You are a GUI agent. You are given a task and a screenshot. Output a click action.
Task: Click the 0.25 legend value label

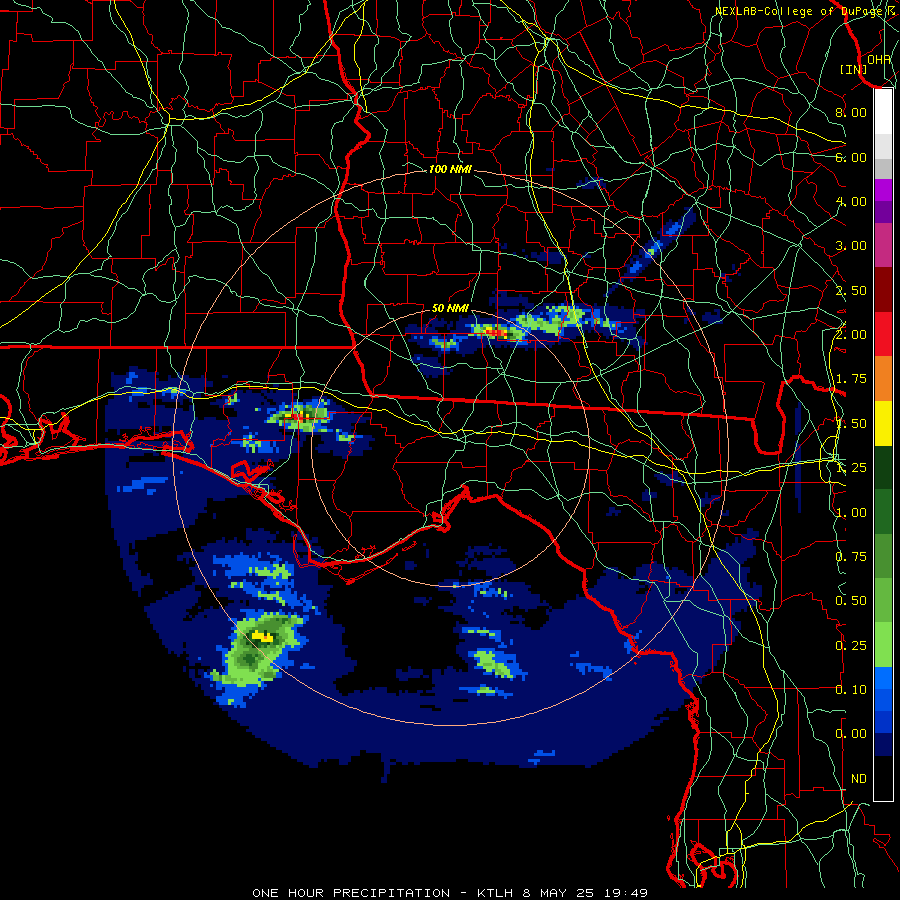(x=851, y=646)
